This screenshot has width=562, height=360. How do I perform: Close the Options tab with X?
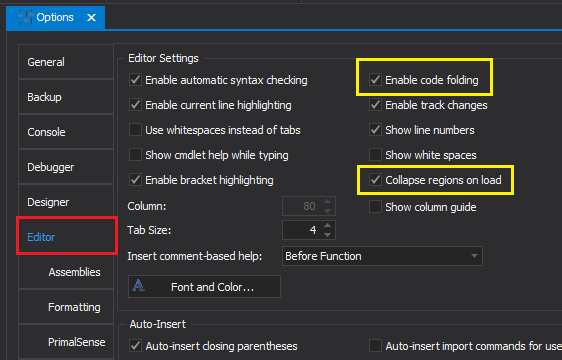(91, 17)
